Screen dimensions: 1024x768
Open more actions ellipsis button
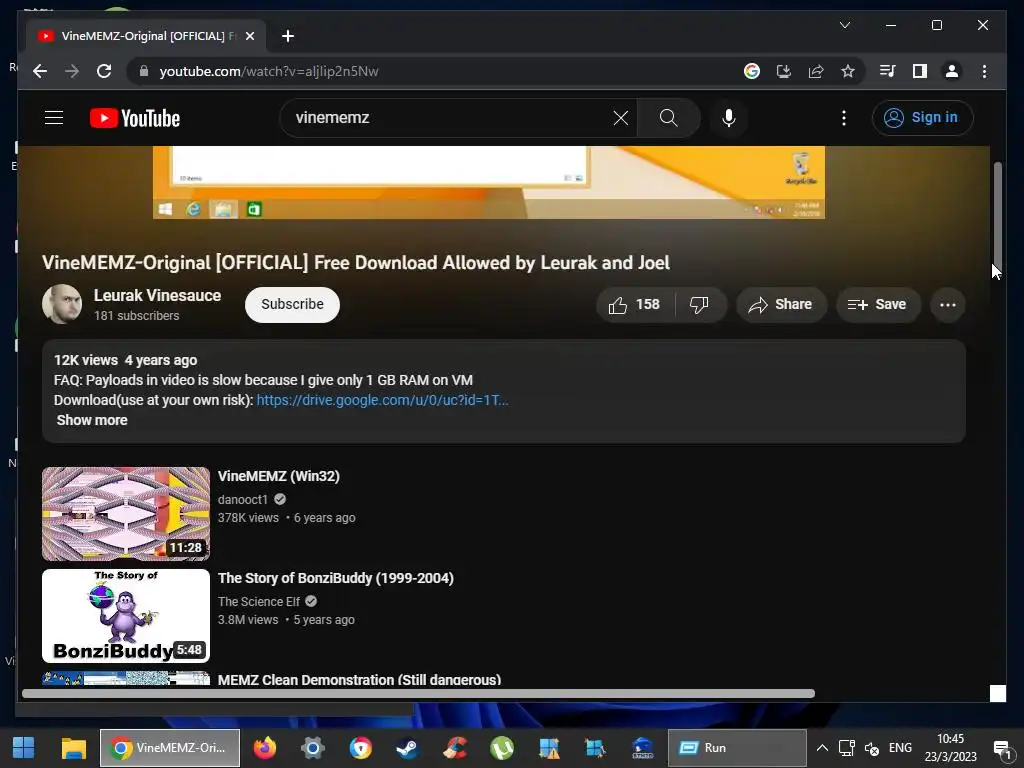click(948, 304)
